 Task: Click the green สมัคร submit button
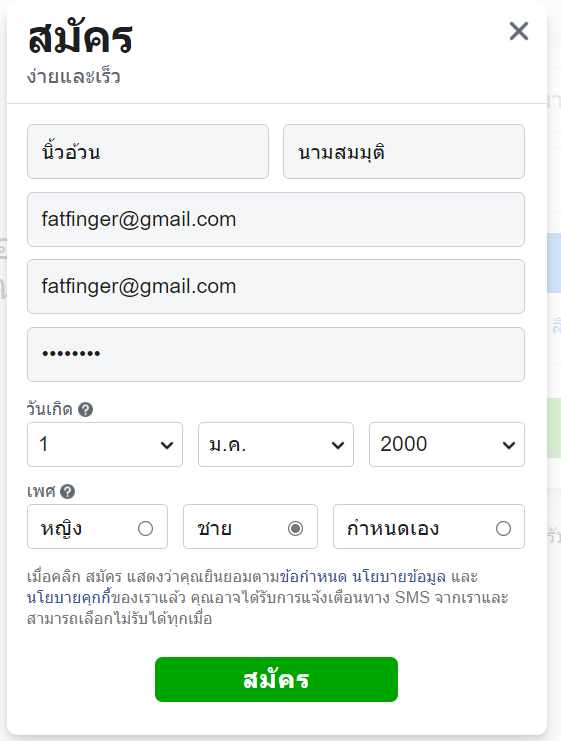276,679
